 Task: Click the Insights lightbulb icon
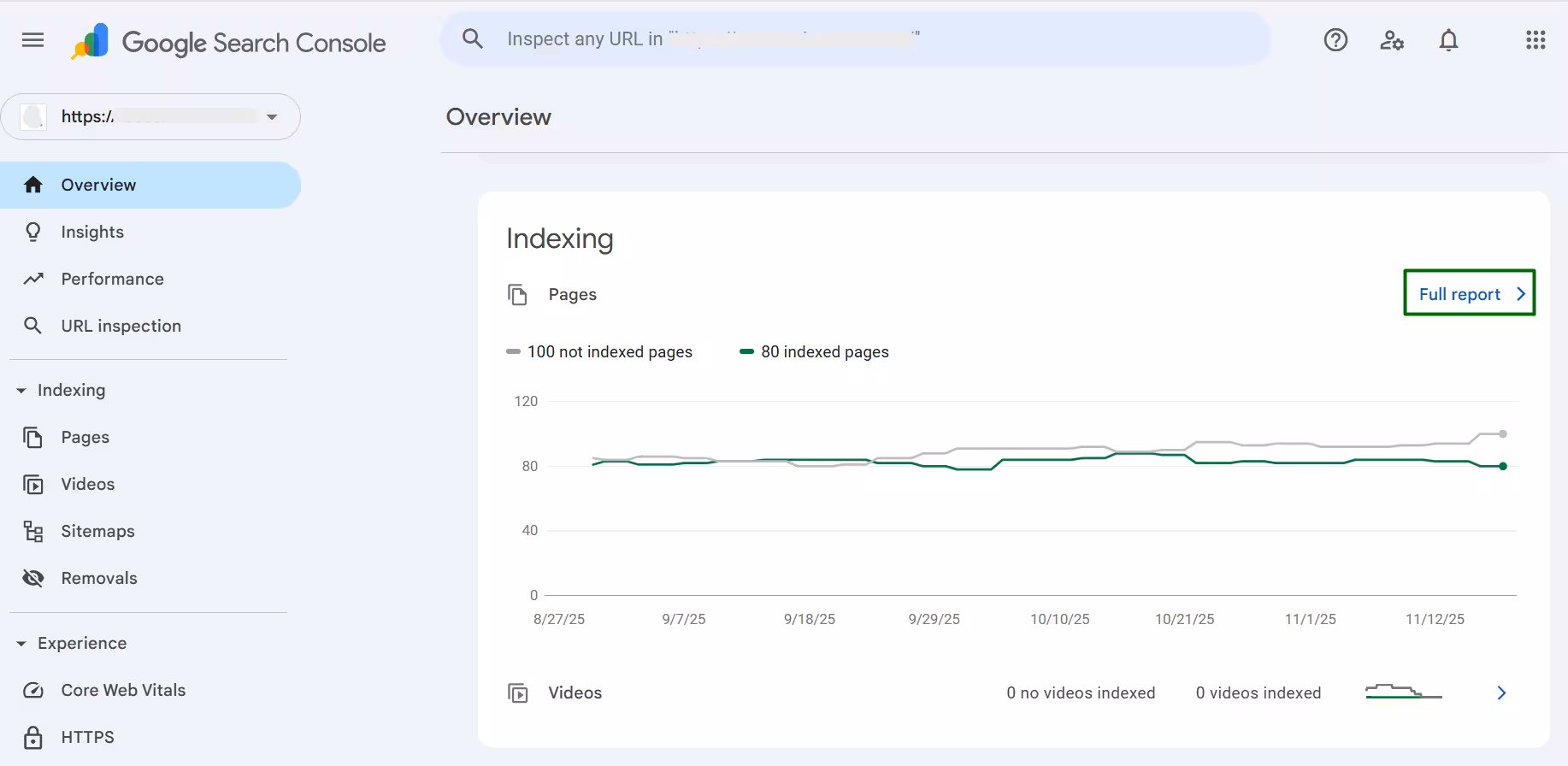click(33, 232)
